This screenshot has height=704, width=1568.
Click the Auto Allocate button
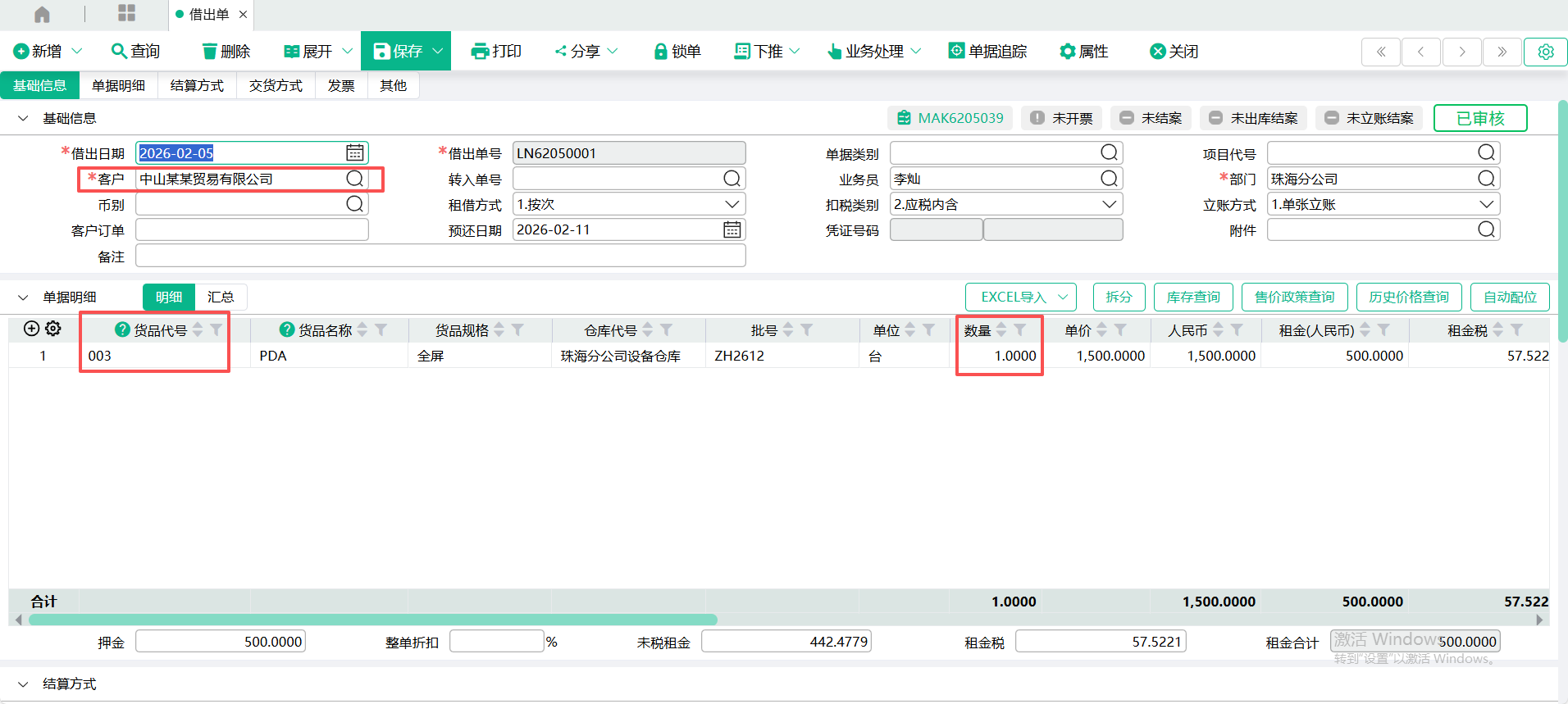pyautogui.click(x=1509, y=297)
